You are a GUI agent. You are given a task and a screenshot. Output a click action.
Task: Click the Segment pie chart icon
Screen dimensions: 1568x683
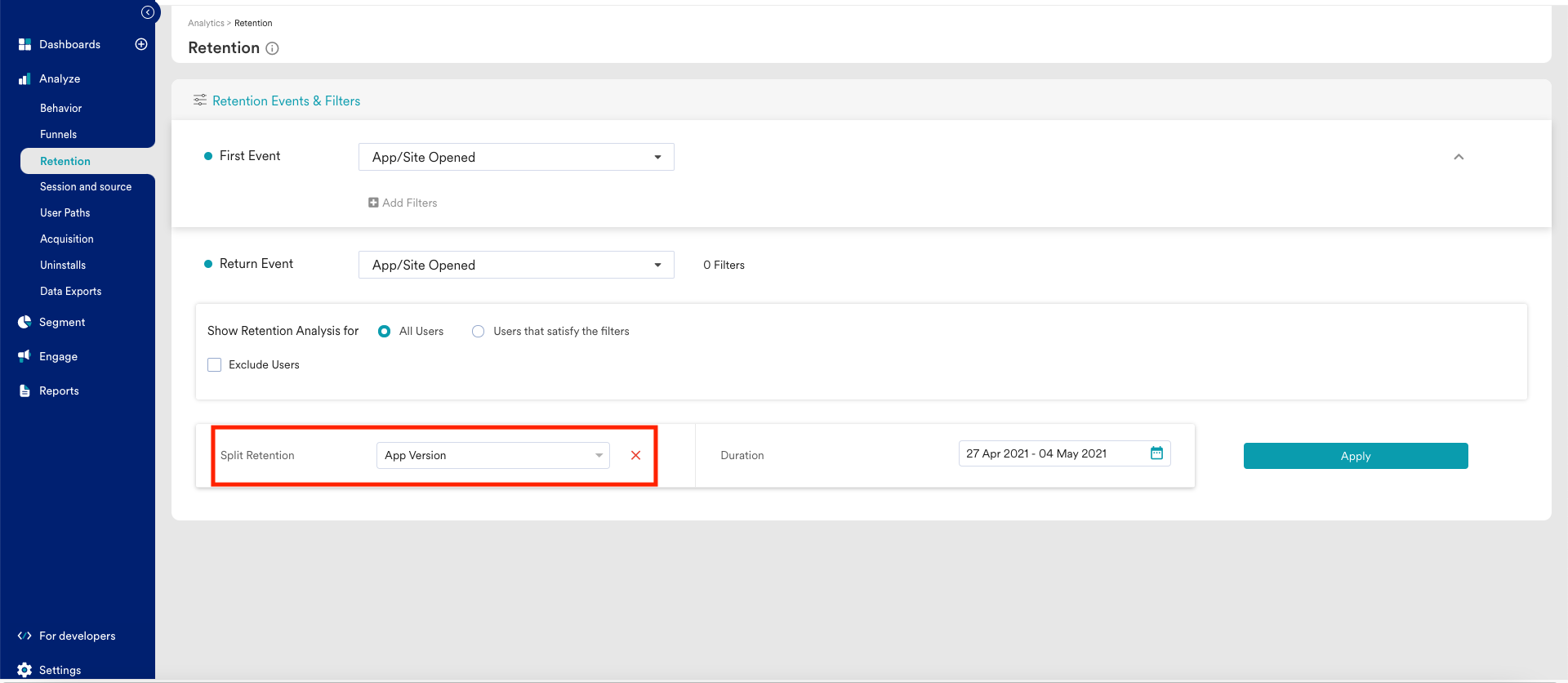(x=24, y=323)
